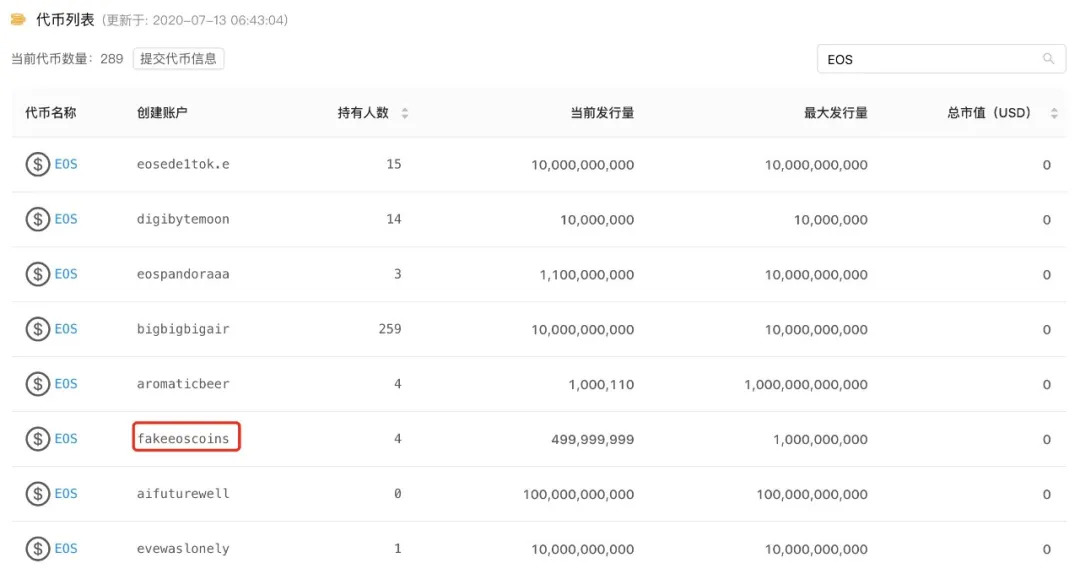Sort by 总市值 (USD) column arrows
This screenshot has height=574, width=1080.
click(x=1054, y=113)
